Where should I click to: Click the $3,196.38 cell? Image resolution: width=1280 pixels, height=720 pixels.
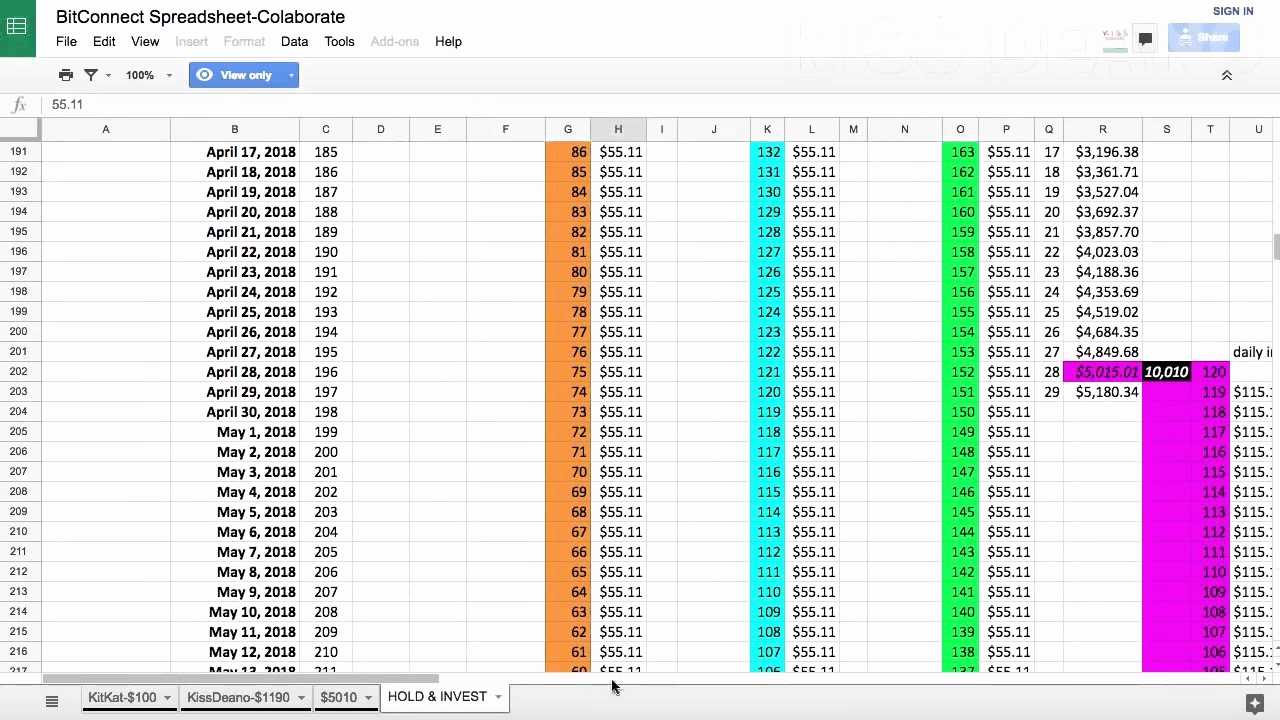tap(1103, 152)
